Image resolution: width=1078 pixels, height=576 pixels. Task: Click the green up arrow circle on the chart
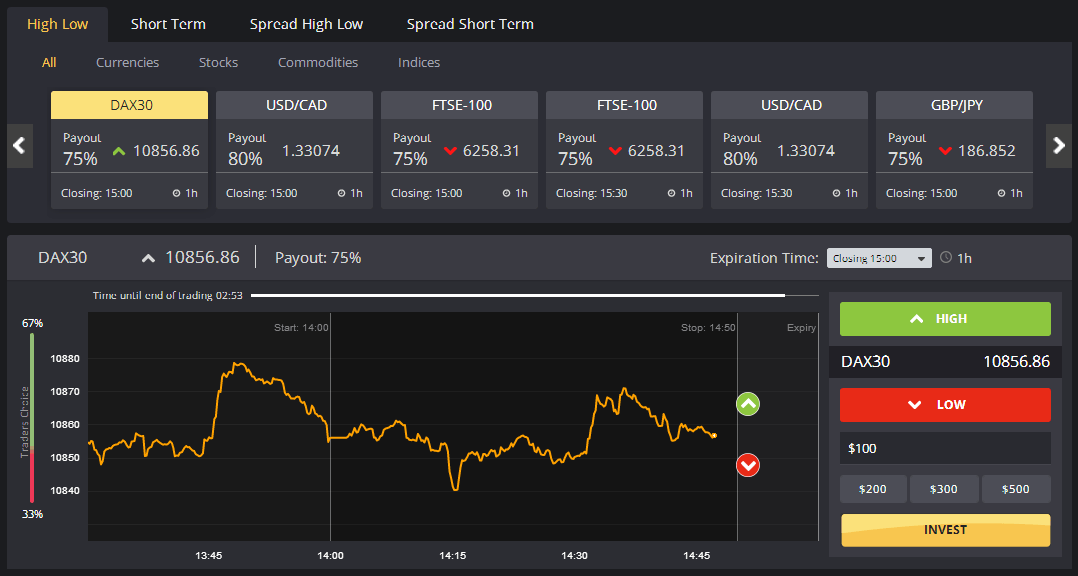coord(748,404)
